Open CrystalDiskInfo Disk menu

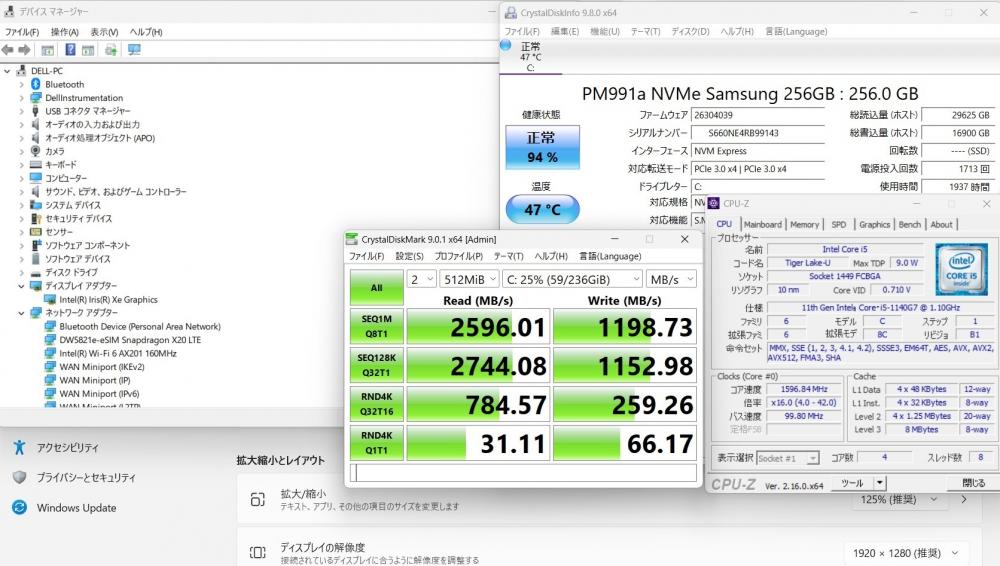coord(690,31)
